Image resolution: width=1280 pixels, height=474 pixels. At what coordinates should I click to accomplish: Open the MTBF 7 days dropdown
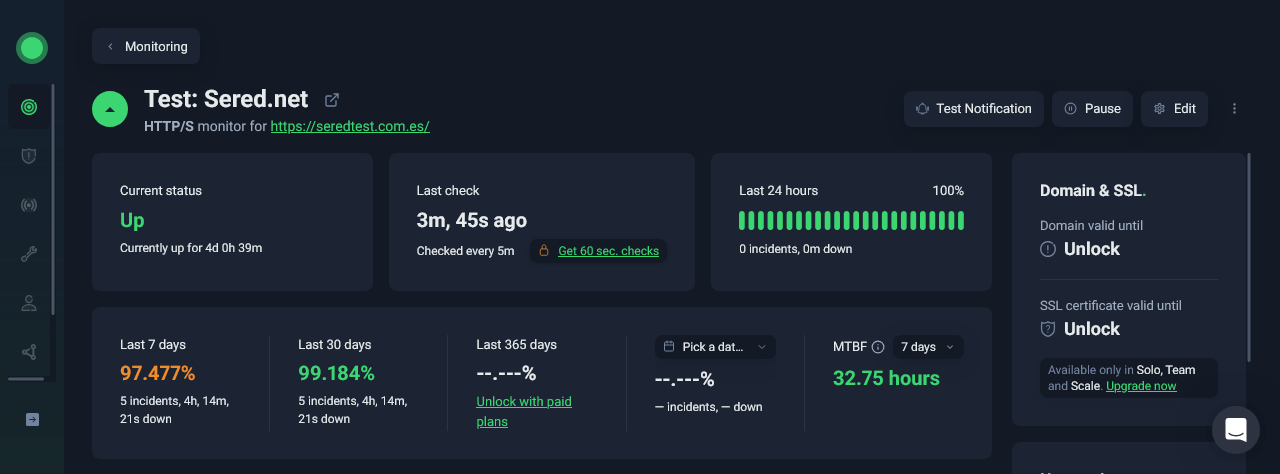928,347
